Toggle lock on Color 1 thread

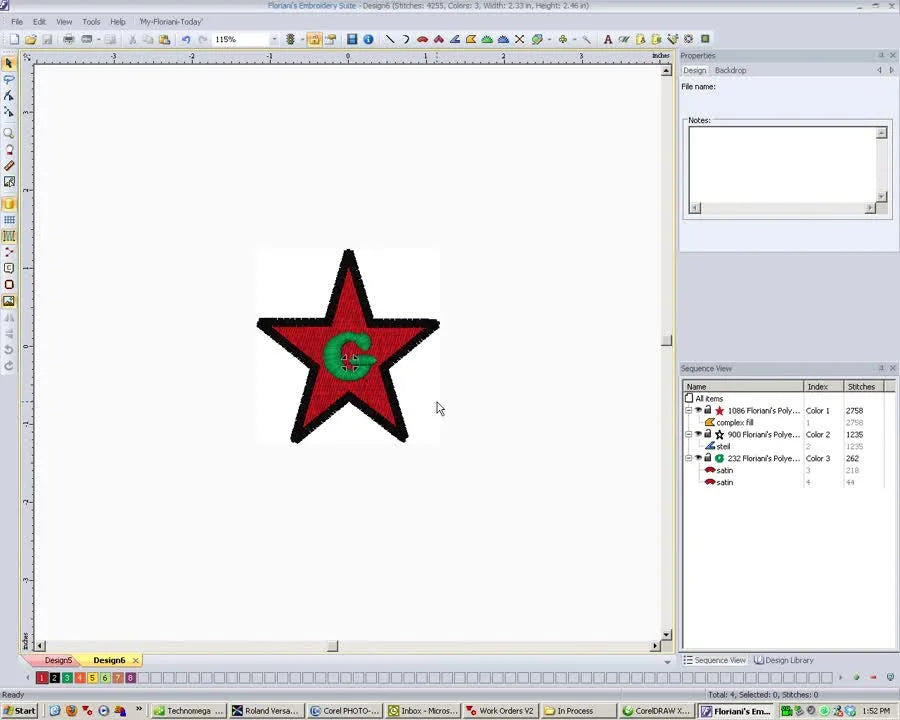tap(708, 410)
